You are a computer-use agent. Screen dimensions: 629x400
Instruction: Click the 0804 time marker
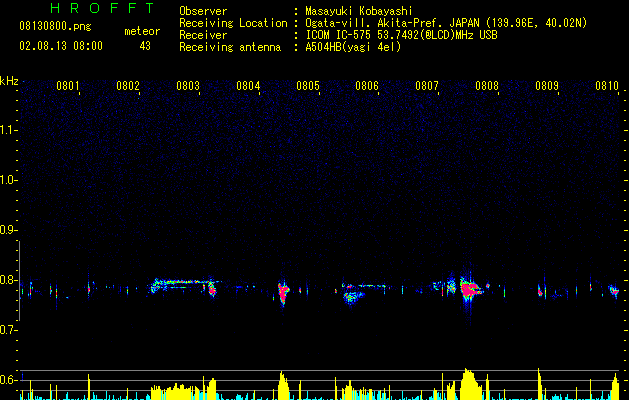point(248,86)
